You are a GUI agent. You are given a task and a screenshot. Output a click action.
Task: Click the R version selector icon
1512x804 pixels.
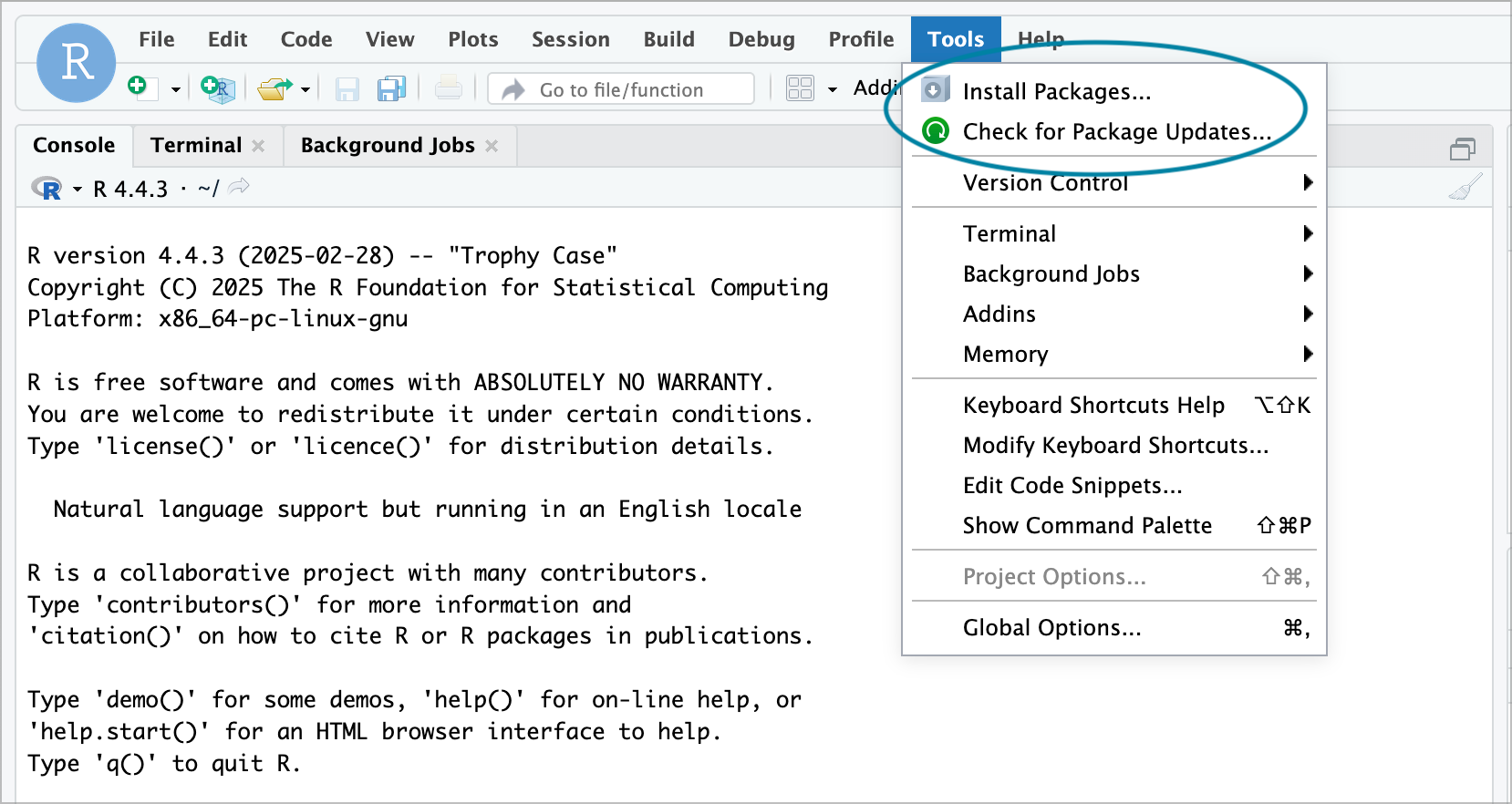(47, 189)
